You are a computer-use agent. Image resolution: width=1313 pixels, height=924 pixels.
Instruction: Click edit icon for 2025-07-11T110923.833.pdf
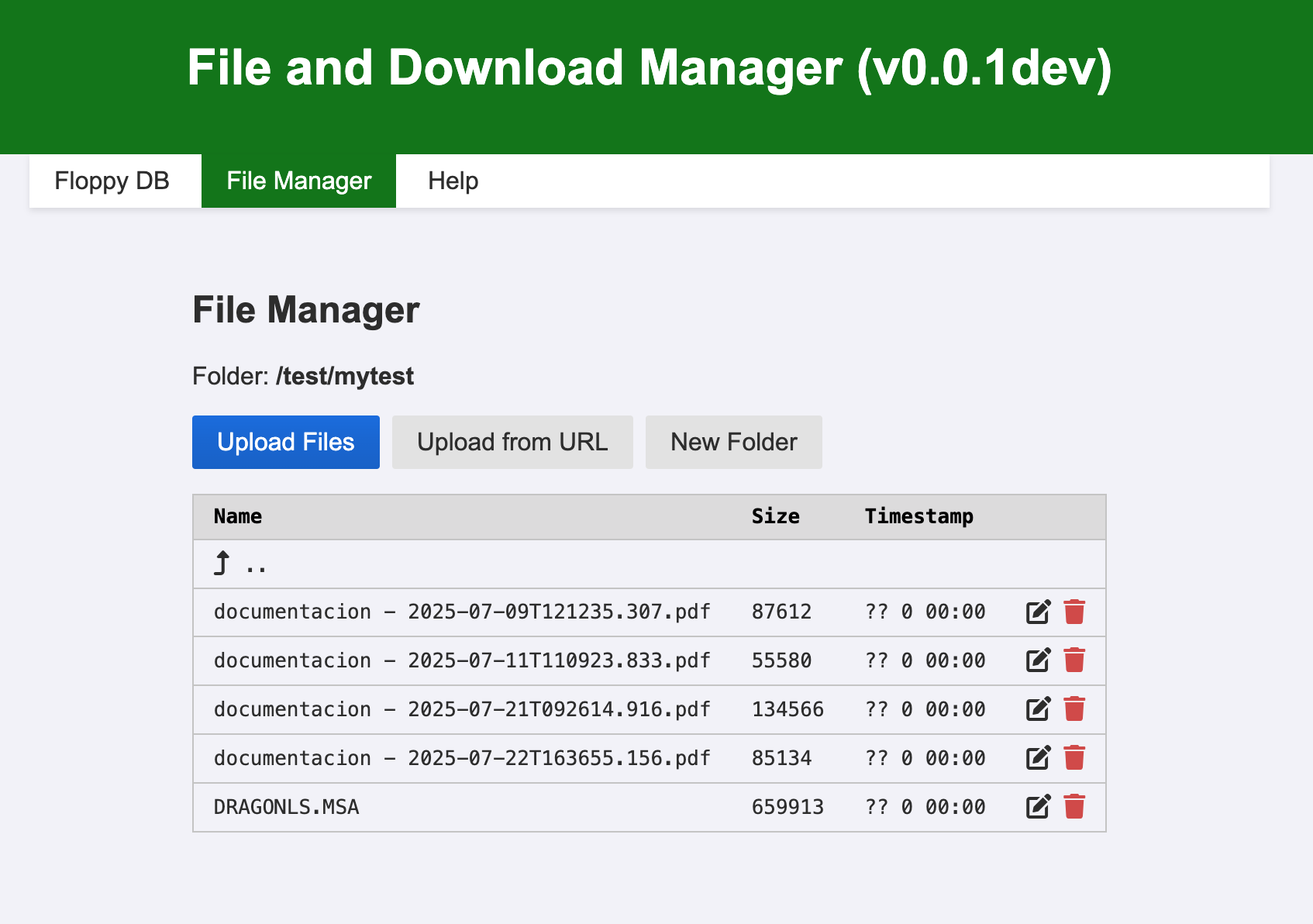[x=1038, y=660]
